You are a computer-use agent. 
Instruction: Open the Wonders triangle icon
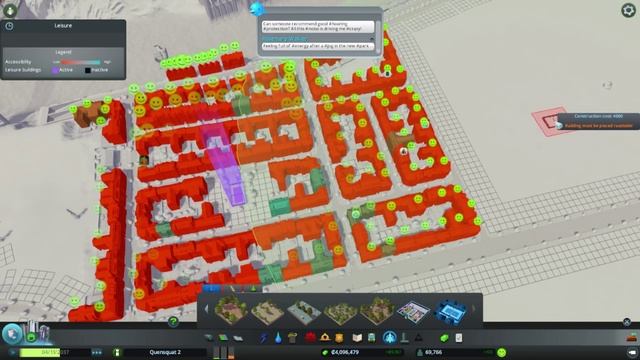click(x=419, y=338)
